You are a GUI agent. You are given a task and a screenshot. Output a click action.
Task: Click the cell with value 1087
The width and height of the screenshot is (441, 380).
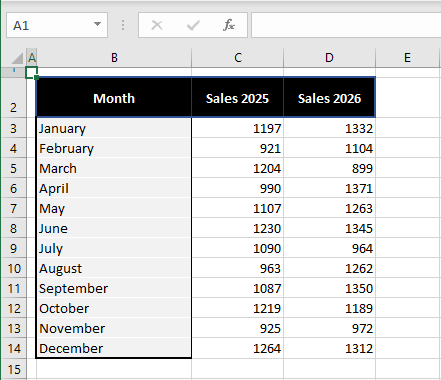click(x=238, y=288)
